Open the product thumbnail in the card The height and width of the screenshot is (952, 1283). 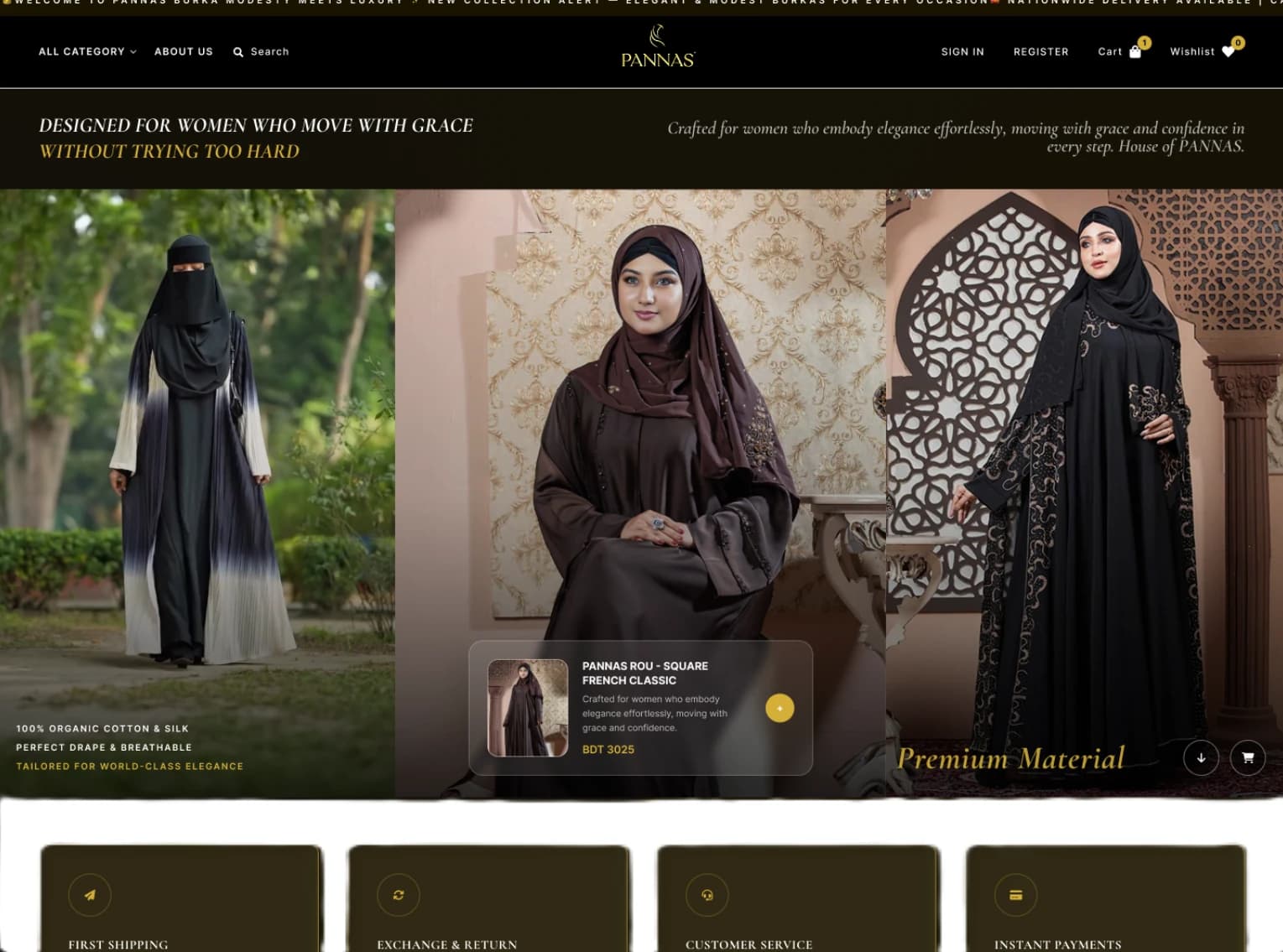tap(528, 708)
